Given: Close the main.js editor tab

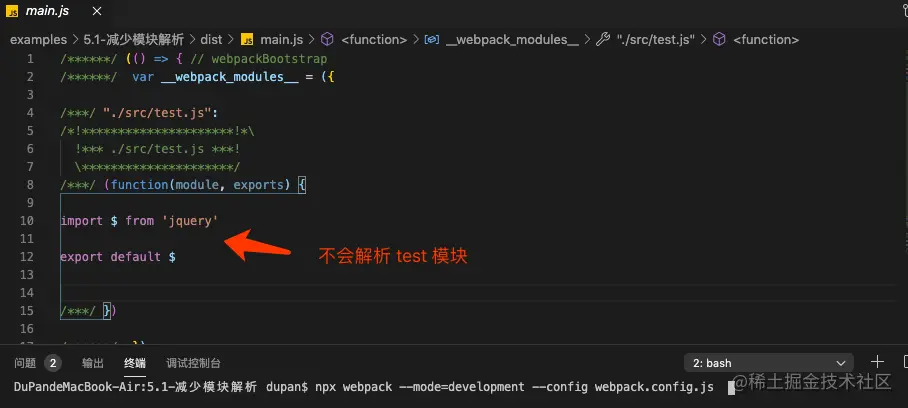Looking at the screenshot, I should (98, 12).
